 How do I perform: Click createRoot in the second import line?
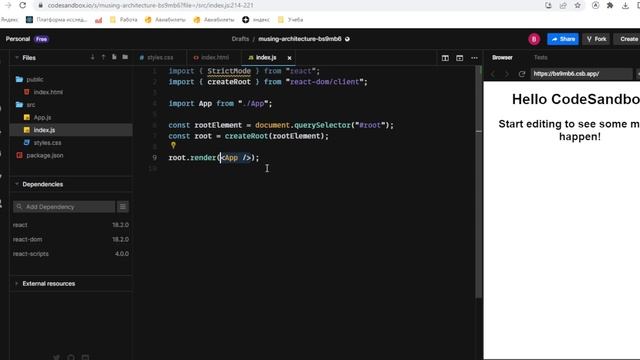point(229,82)
